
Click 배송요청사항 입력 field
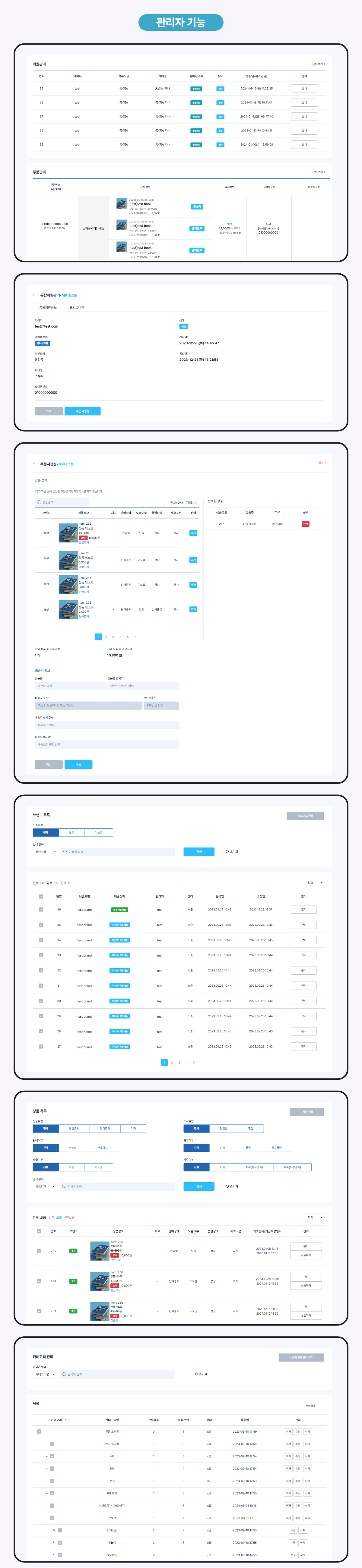107,744
